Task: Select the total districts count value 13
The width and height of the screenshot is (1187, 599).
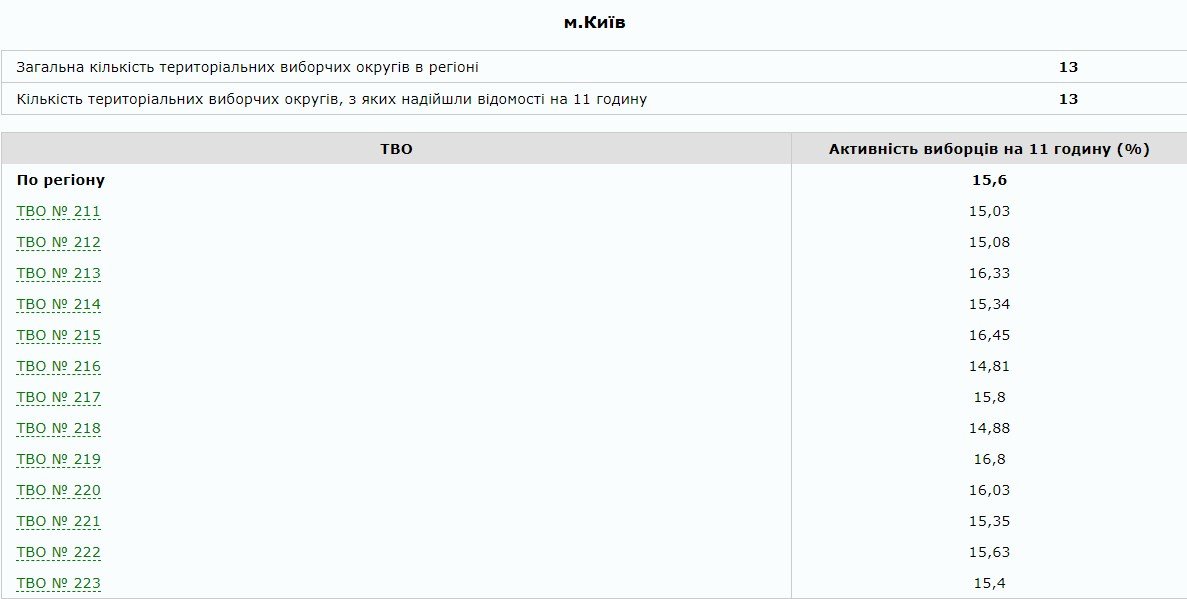Action: (1069, 67)
